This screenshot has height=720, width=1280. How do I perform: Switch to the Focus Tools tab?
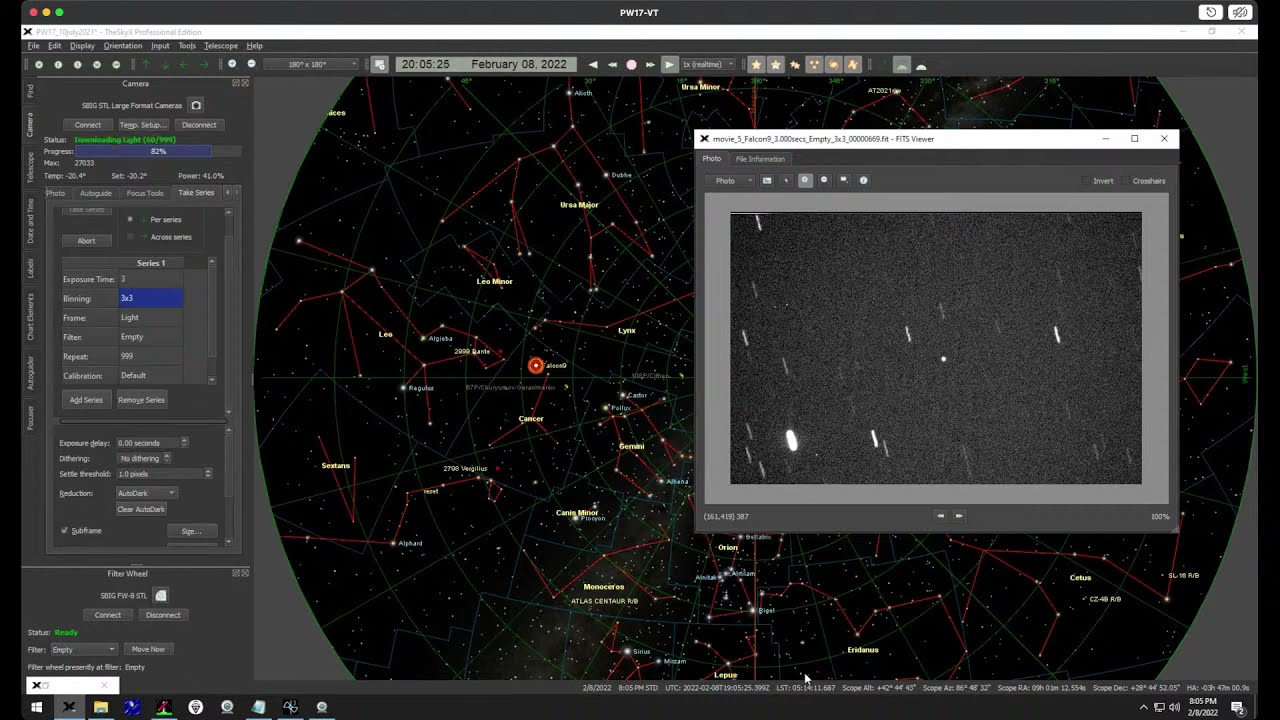pyautogui.click(x=145, y=193)
